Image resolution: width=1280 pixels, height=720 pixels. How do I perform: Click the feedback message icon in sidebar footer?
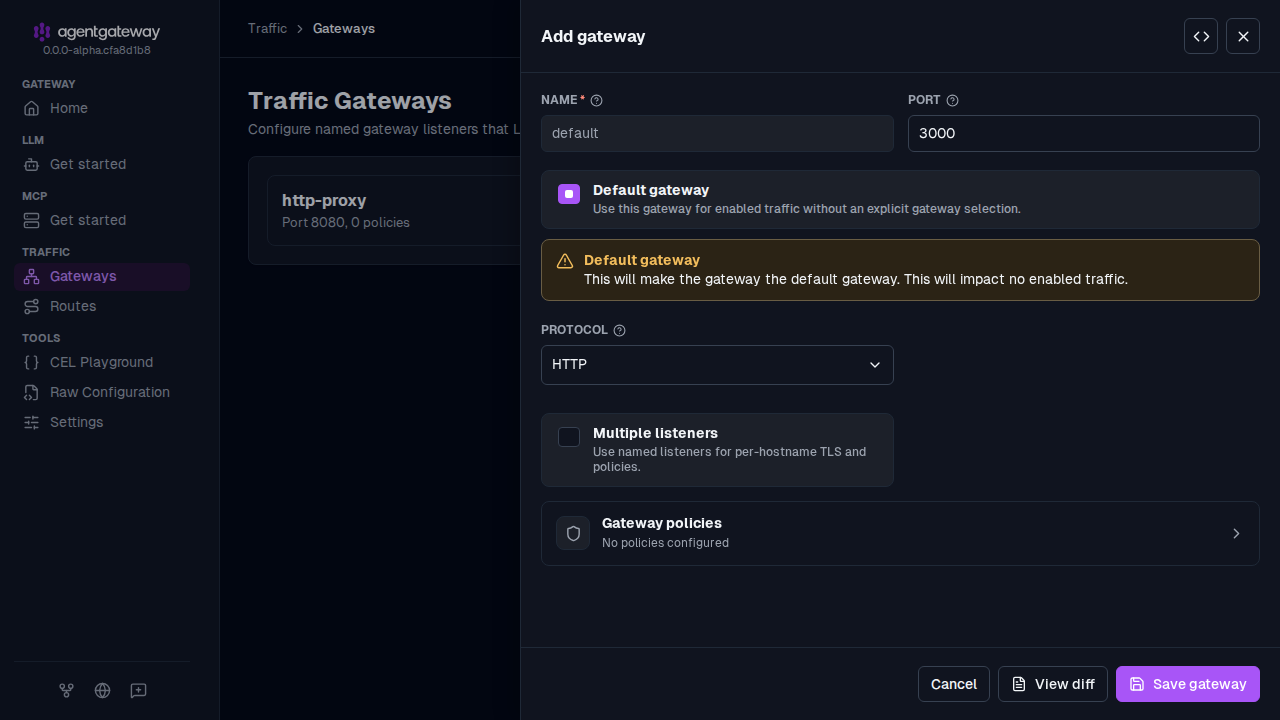[139, 690]
